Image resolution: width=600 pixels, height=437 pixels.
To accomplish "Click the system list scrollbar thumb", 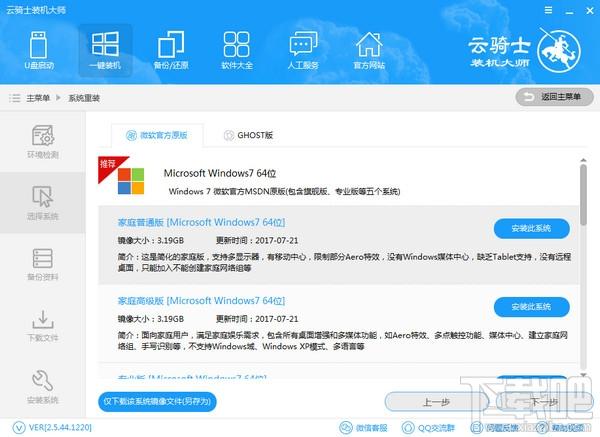I will 583,194.
